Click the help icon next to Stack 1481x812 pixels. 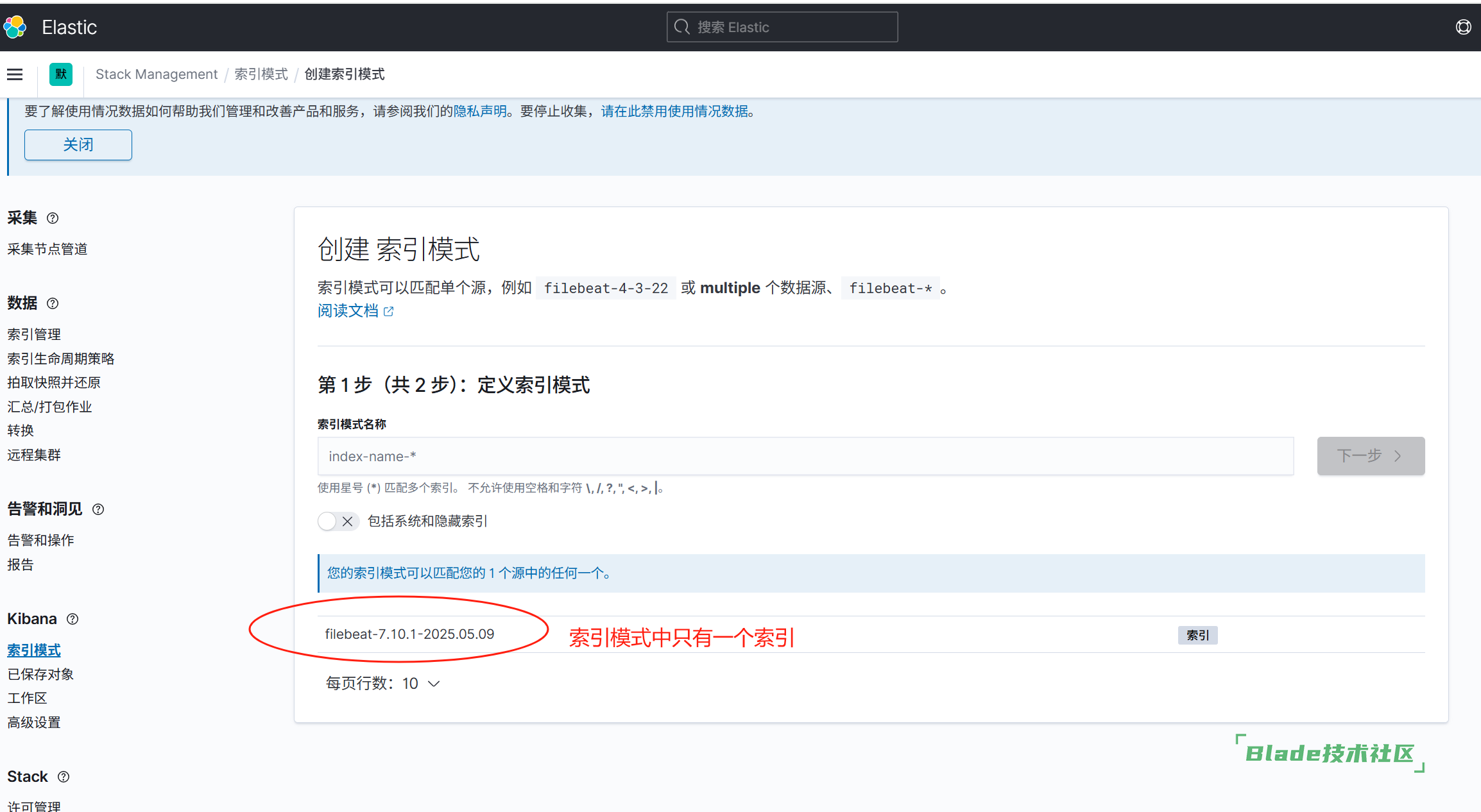[64, 777]
